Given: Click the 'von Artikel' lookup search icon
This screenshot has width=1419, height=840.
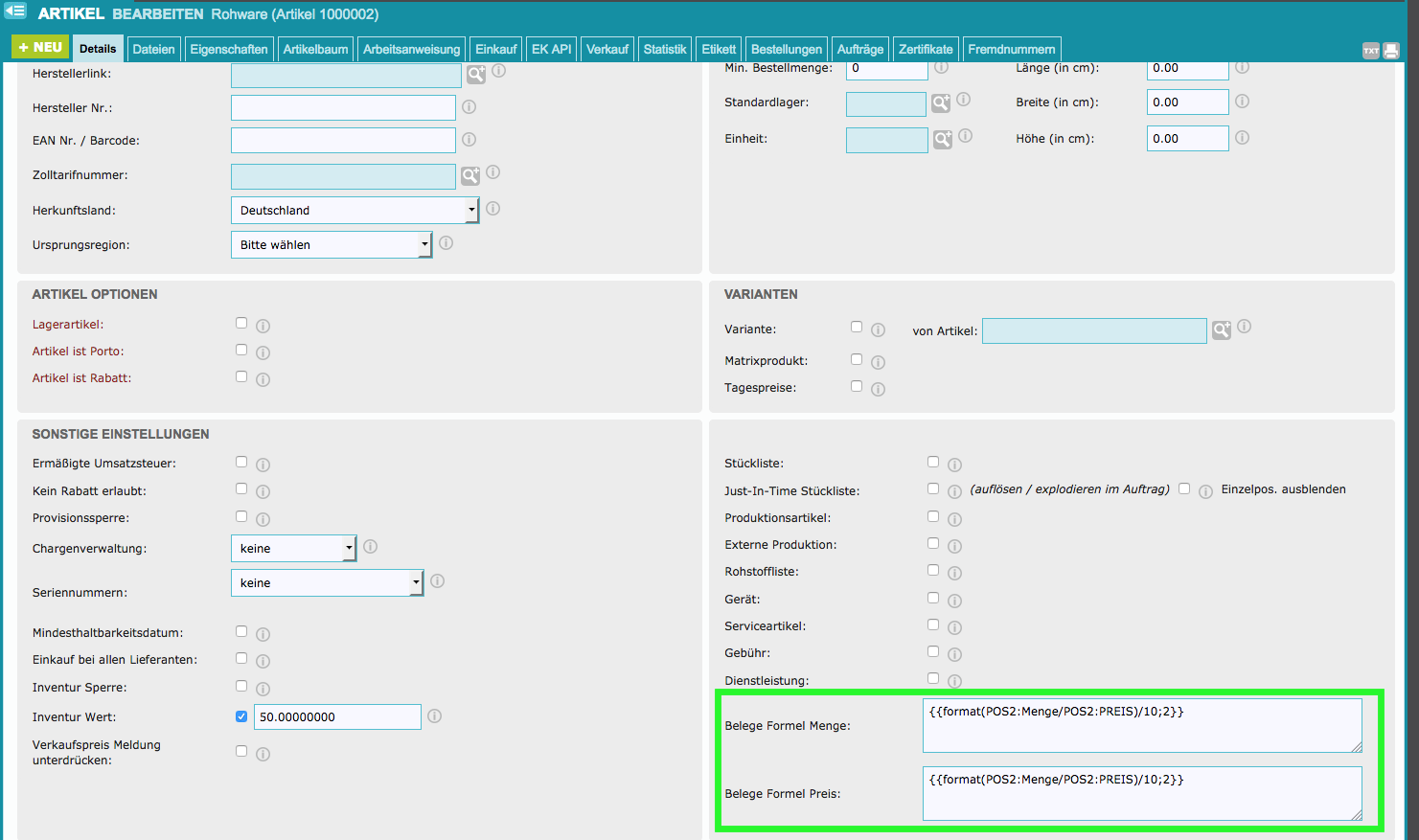Looking at the screenshot, I should [1222, 330].
